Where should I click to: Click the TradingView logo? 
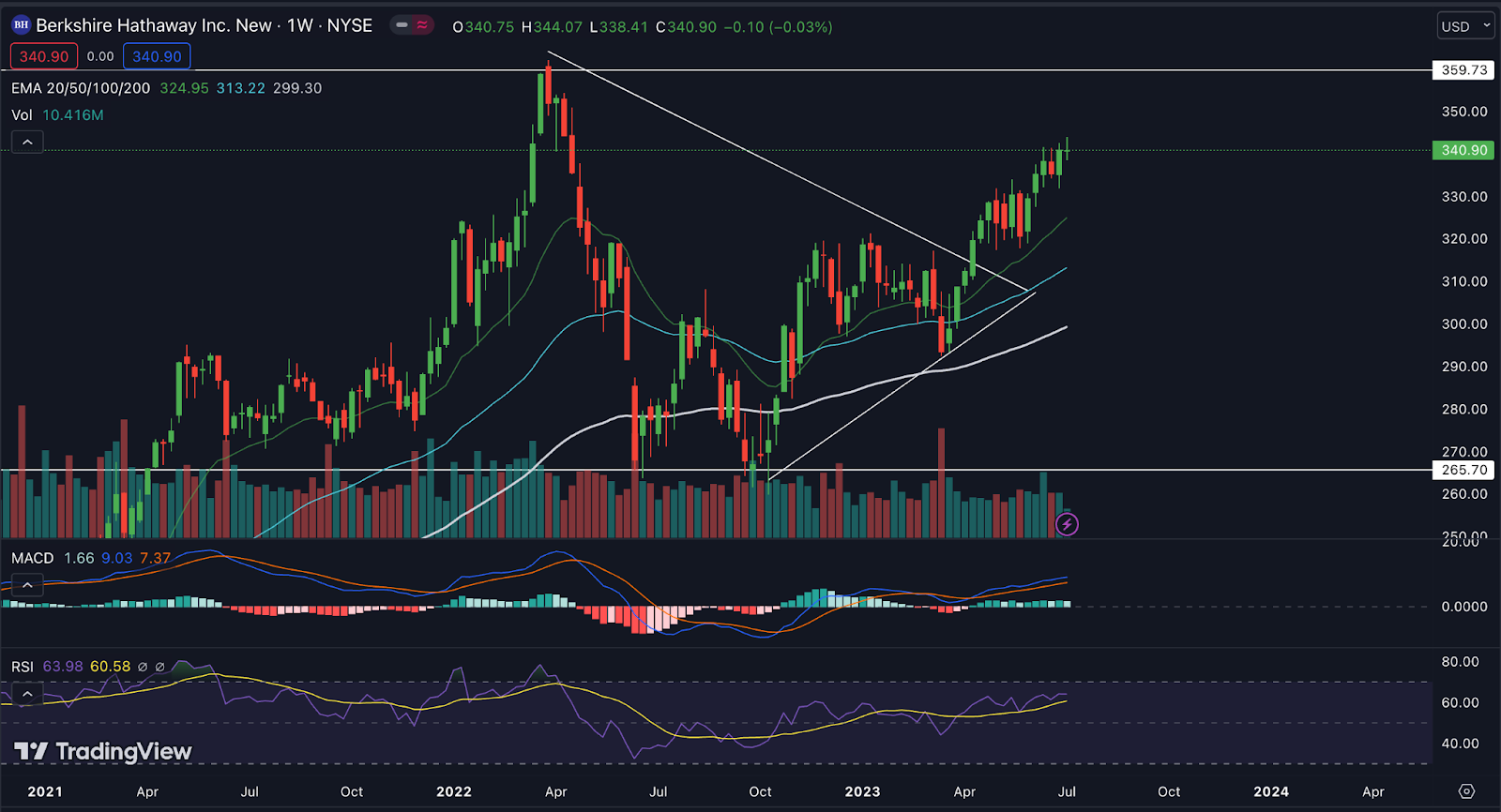(x=103, y=751)
